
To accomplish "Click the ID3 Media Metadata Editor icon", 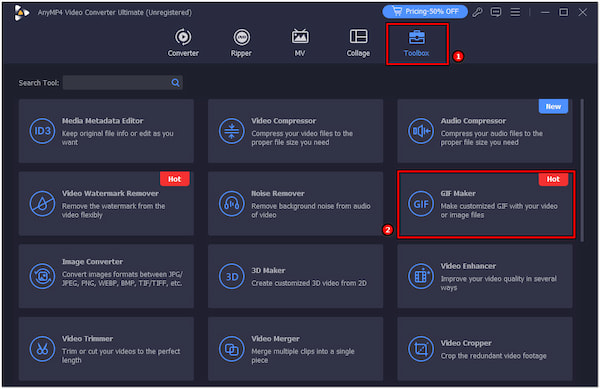I will 42,131.
